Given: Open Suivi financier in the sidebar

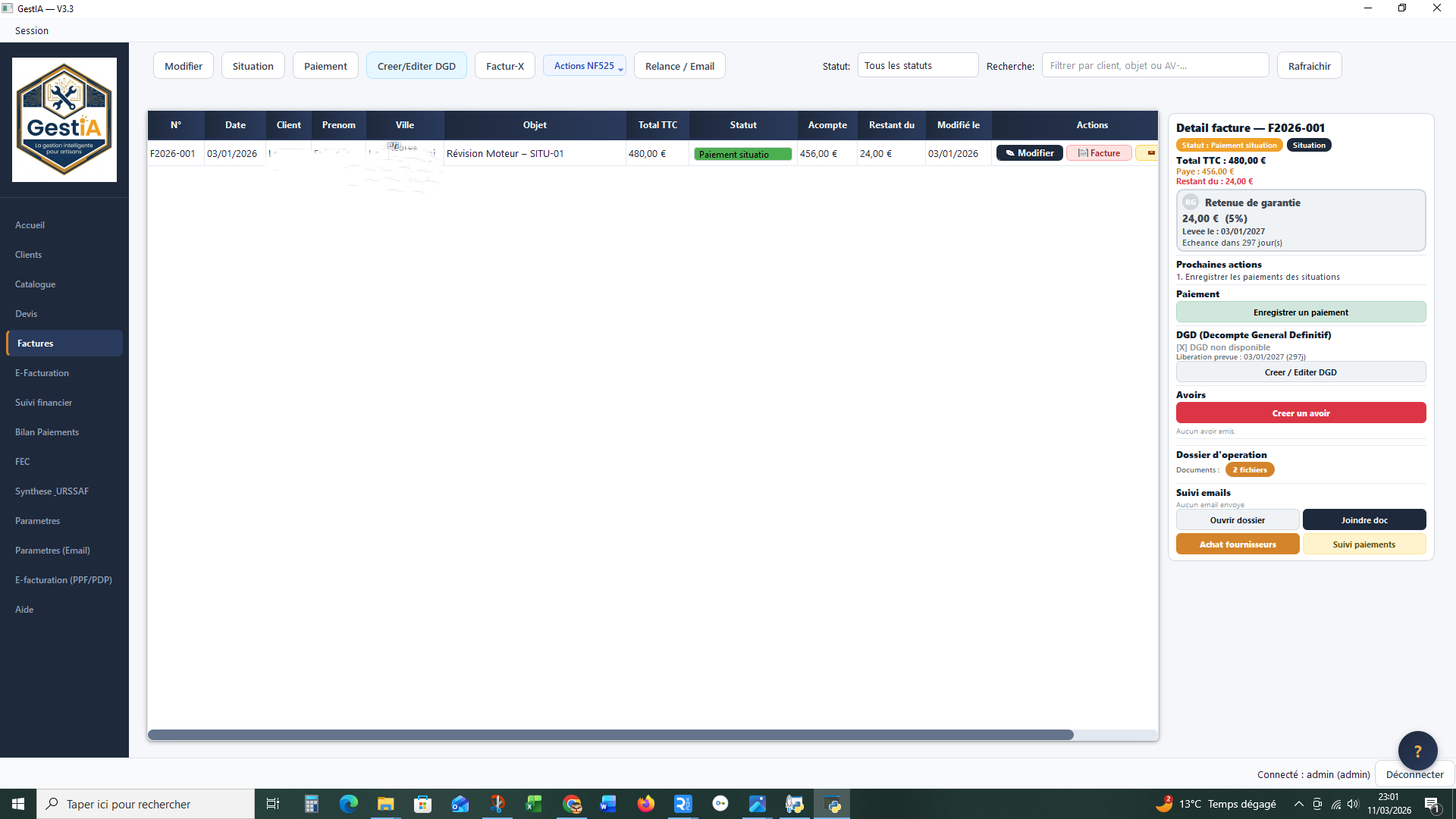Looking at the screenshot, I should pyautogui.click(x=43, y=403).
